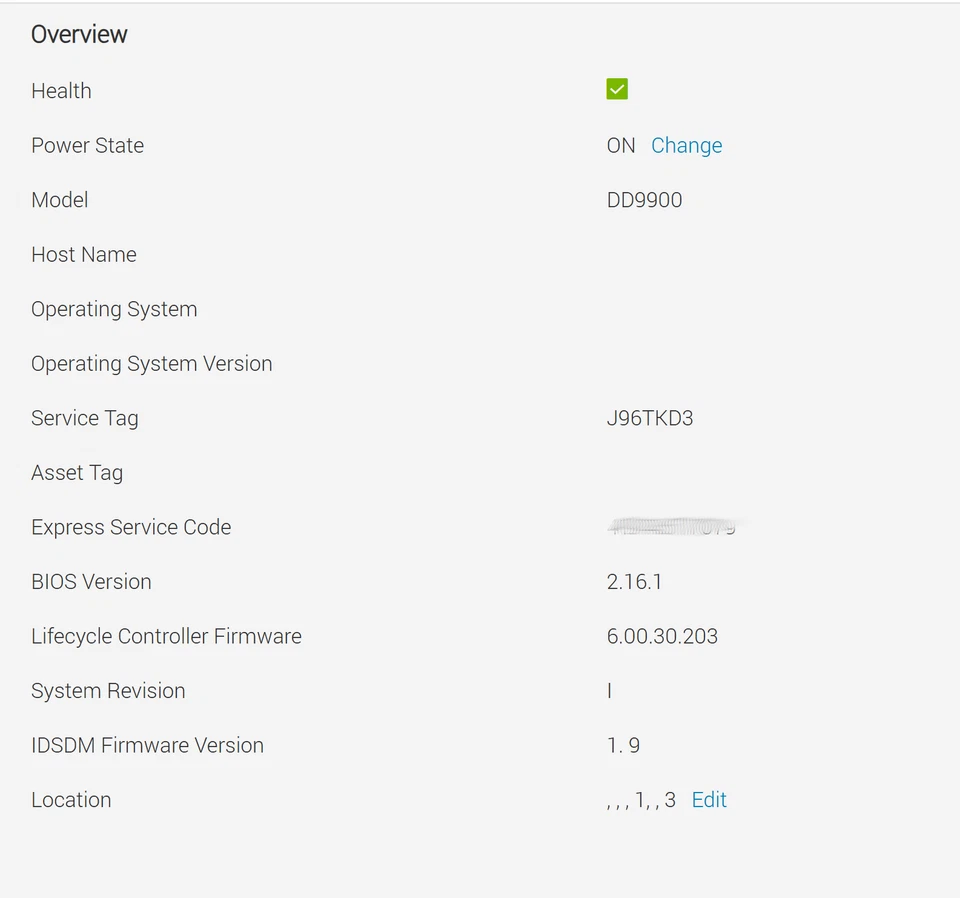Click the Asset Tag label
960x898 pixels.
(77, 473)
